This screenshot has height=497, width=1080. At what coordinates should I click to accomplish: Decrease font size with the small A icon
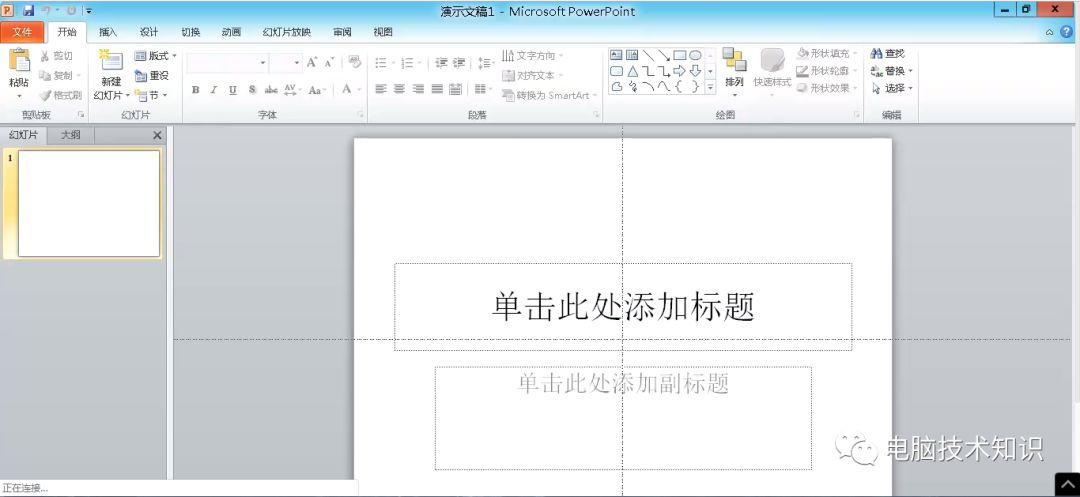tap(329, 63)
